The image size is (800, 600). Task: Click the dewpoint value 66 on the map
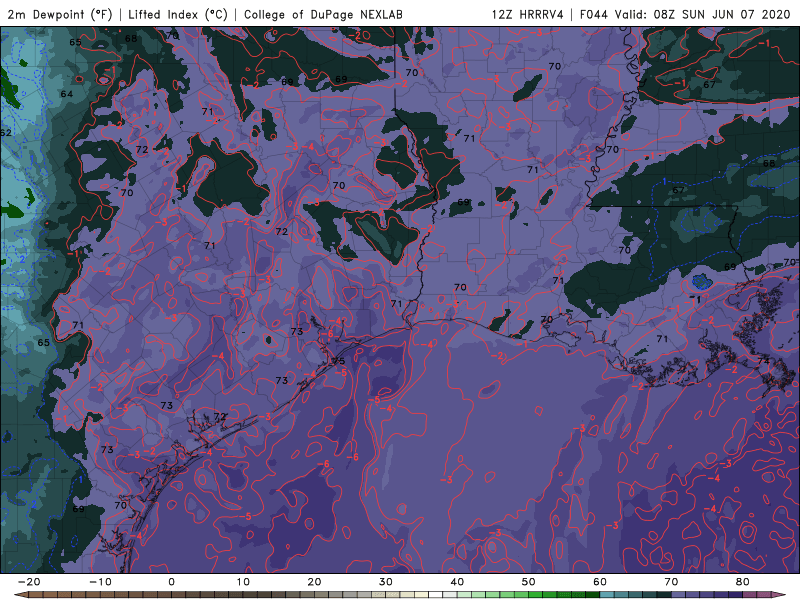point(769,163)
